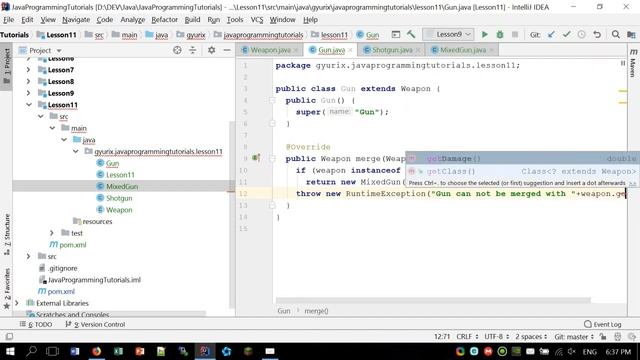
Task: Show Git history clock icon
Action: [x=582, y=35]
